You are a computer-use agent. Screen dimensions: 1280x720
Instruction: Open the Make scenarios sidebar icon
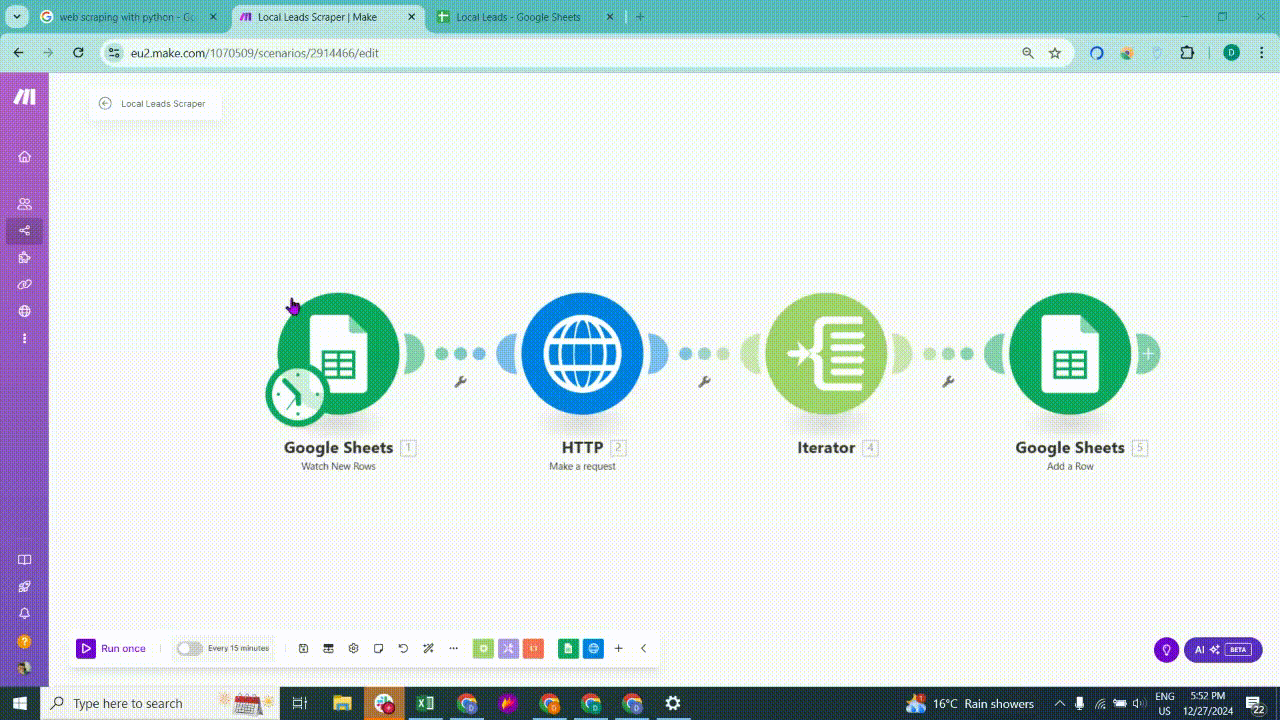click(x=24, y=230)
